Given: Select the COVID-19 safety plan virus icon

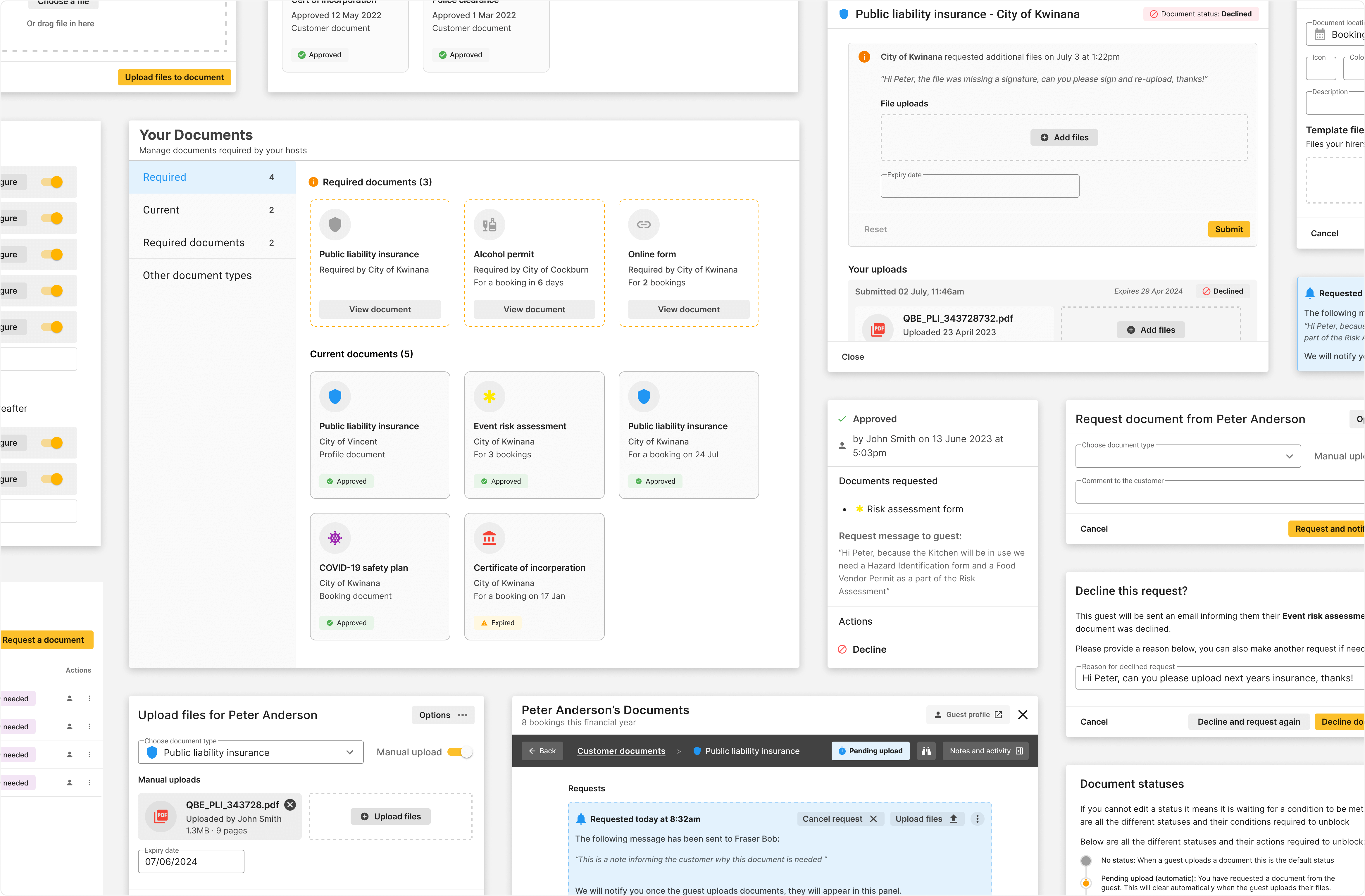Looking at the screenshot, I should click(x=334, y=538).
